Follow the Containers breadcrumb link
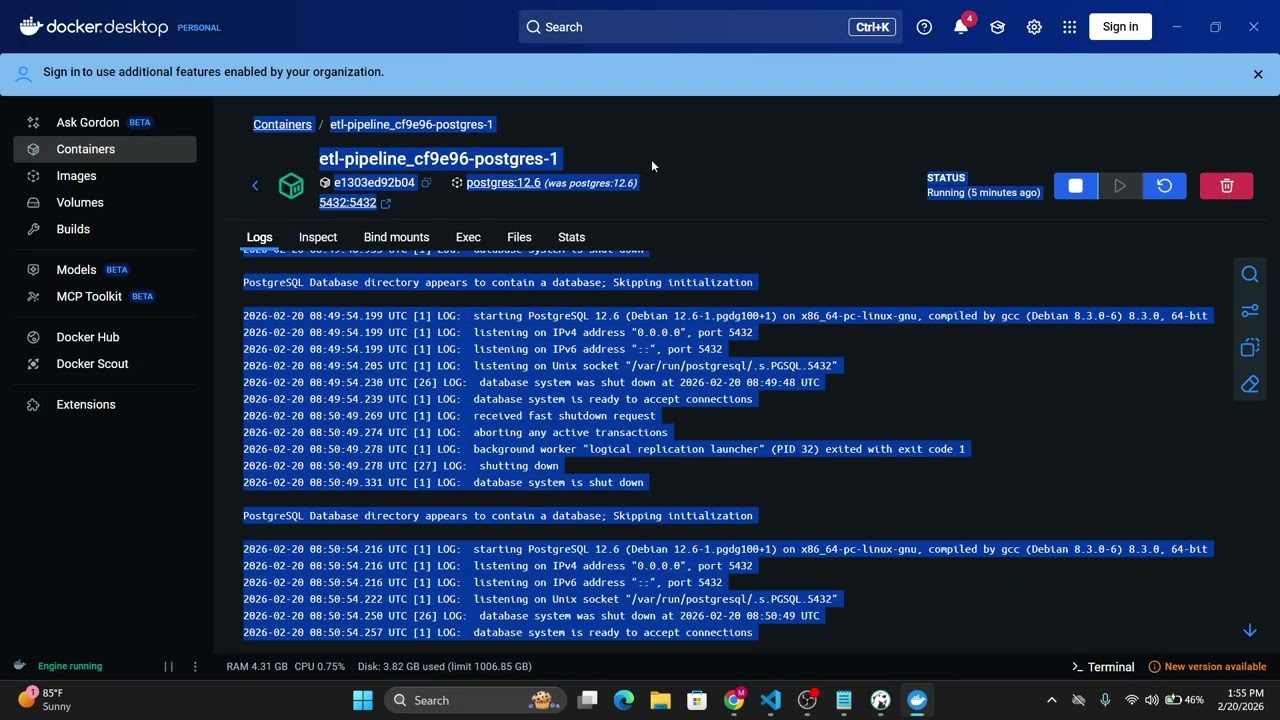This screenshot has width=1280, height=720. (282, 124)
